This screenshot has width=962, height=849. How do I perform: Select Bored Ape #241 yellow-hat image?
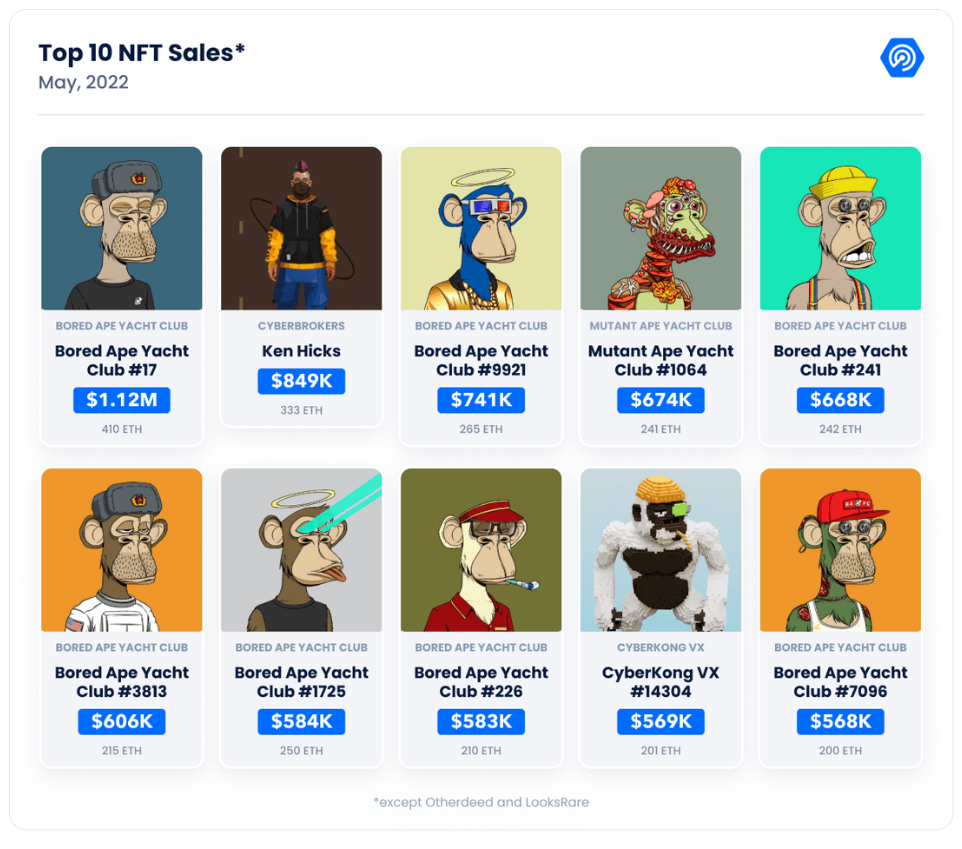click(840, 228)
